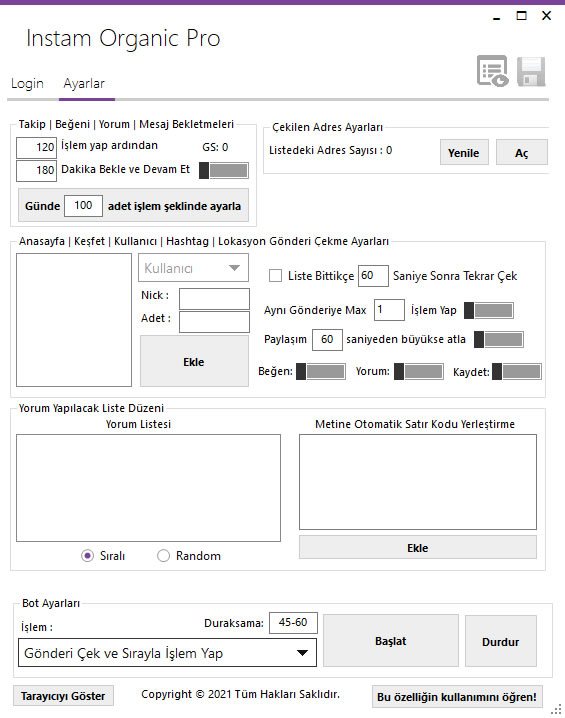Toggle the Dakika Bekle ve Devam Et switch

click(224, 170)
